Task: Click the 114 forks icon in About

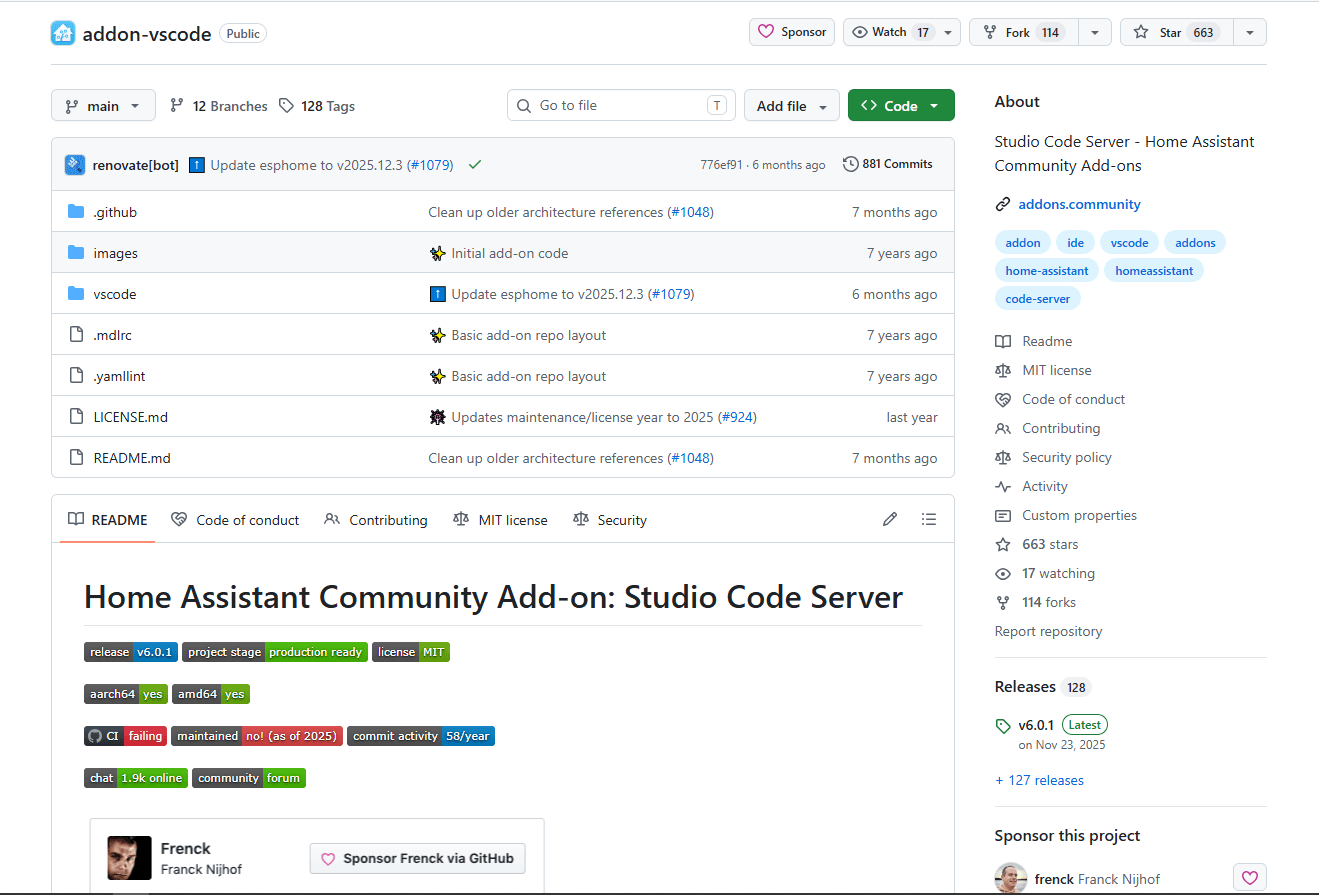Action: [x=1003, y=602]
